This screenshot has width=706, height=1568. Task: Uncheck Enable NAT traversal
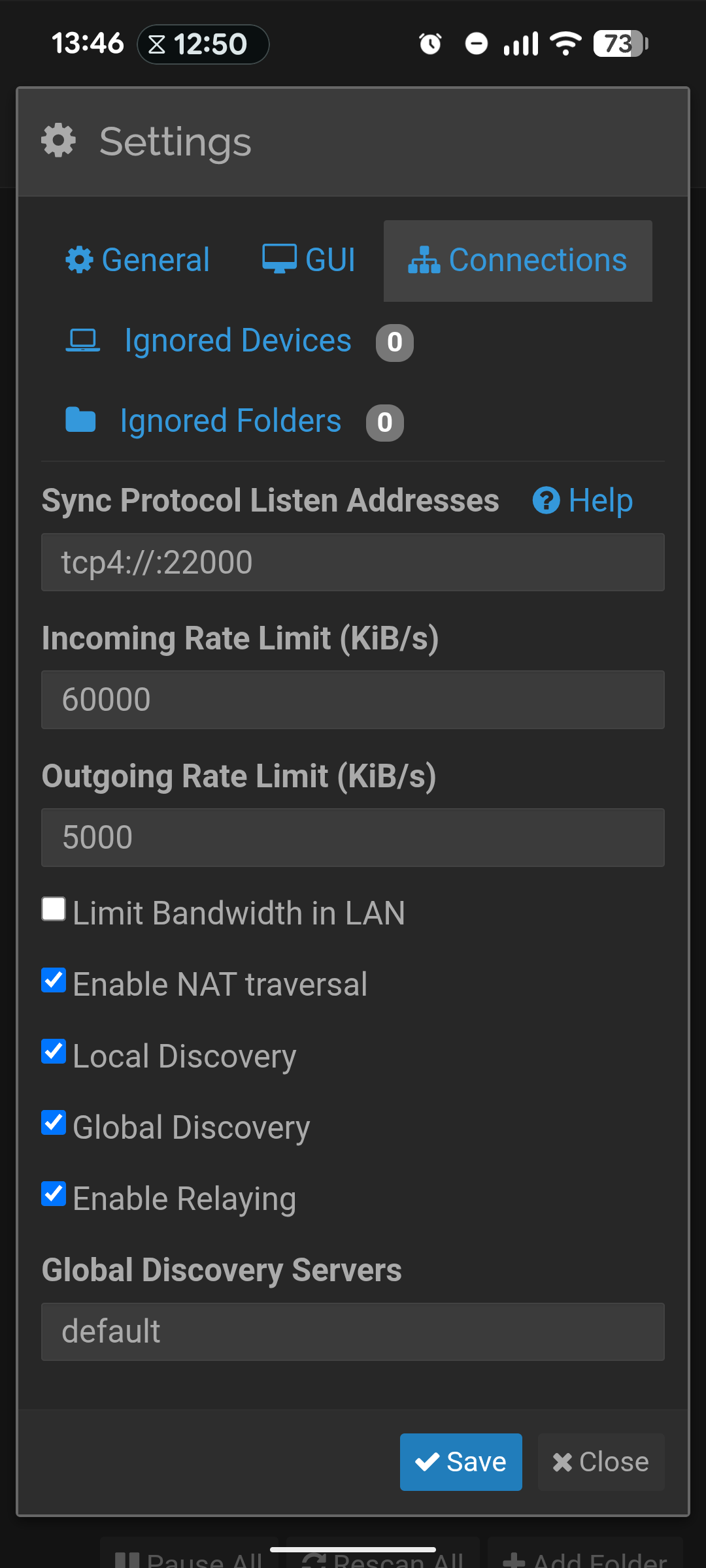54,980
